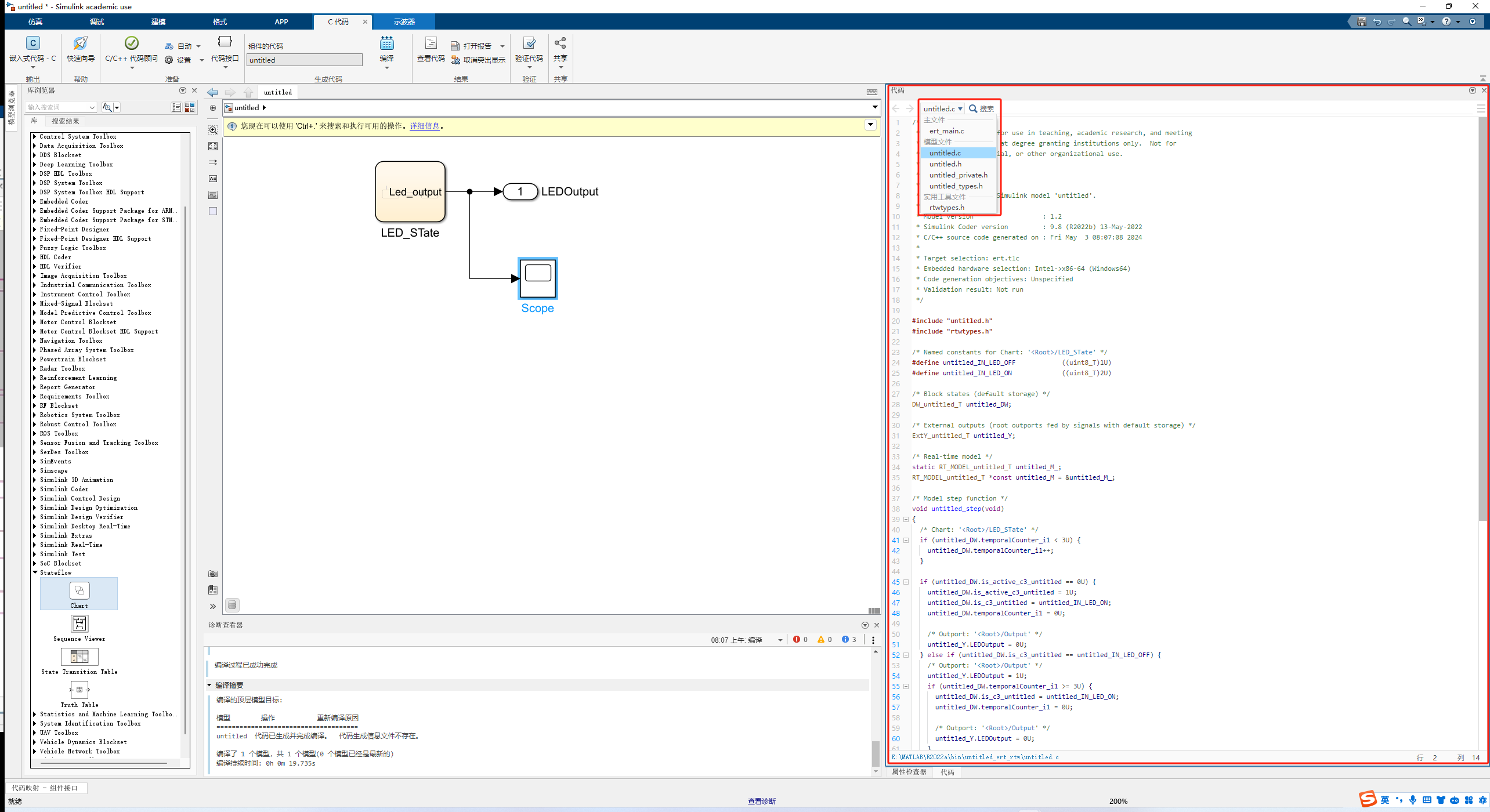
Task: Click the annotation text icon on palette
Action: tap(213, 179)
